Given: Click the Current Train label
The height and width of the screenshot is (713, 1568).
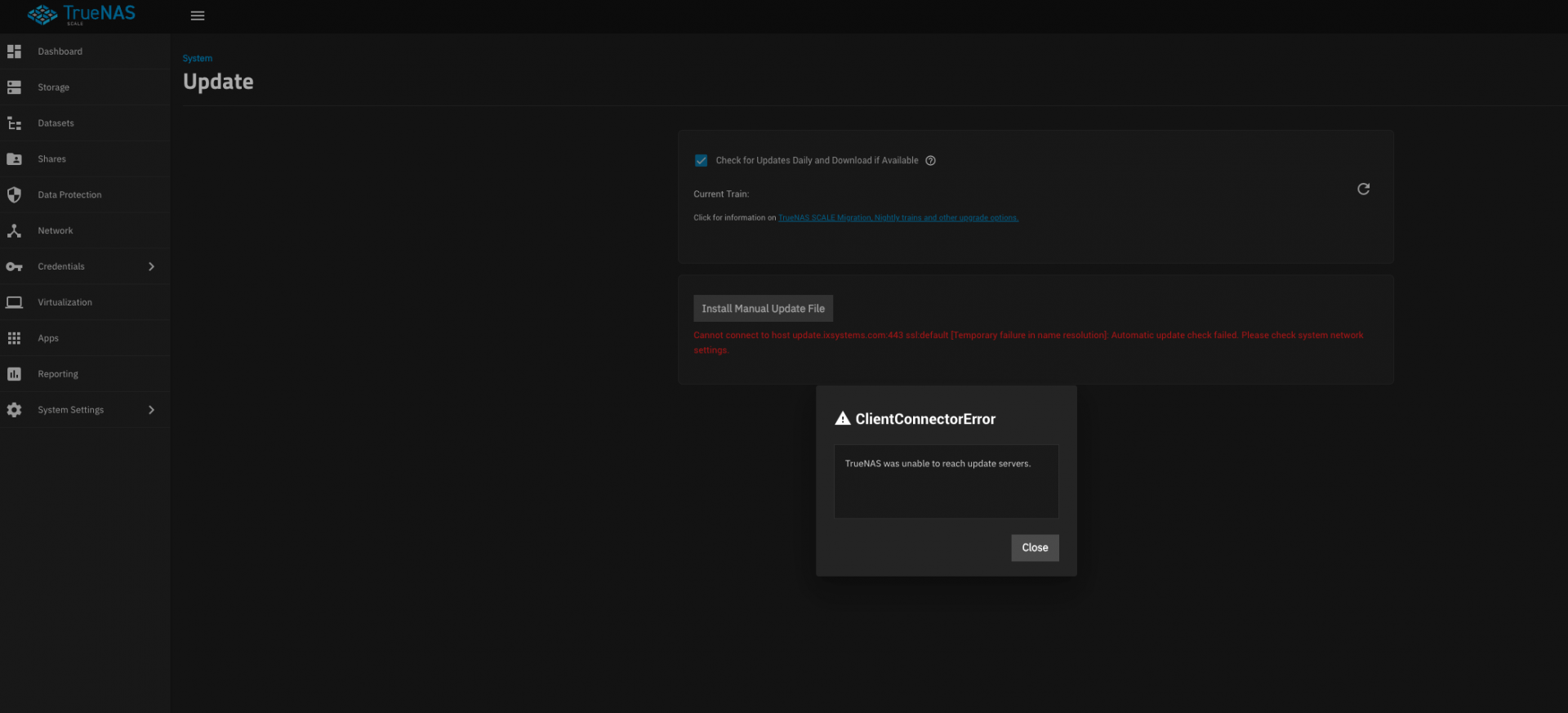Looking at the screenshot, I should pyautogui.click(x=721, y=194).
